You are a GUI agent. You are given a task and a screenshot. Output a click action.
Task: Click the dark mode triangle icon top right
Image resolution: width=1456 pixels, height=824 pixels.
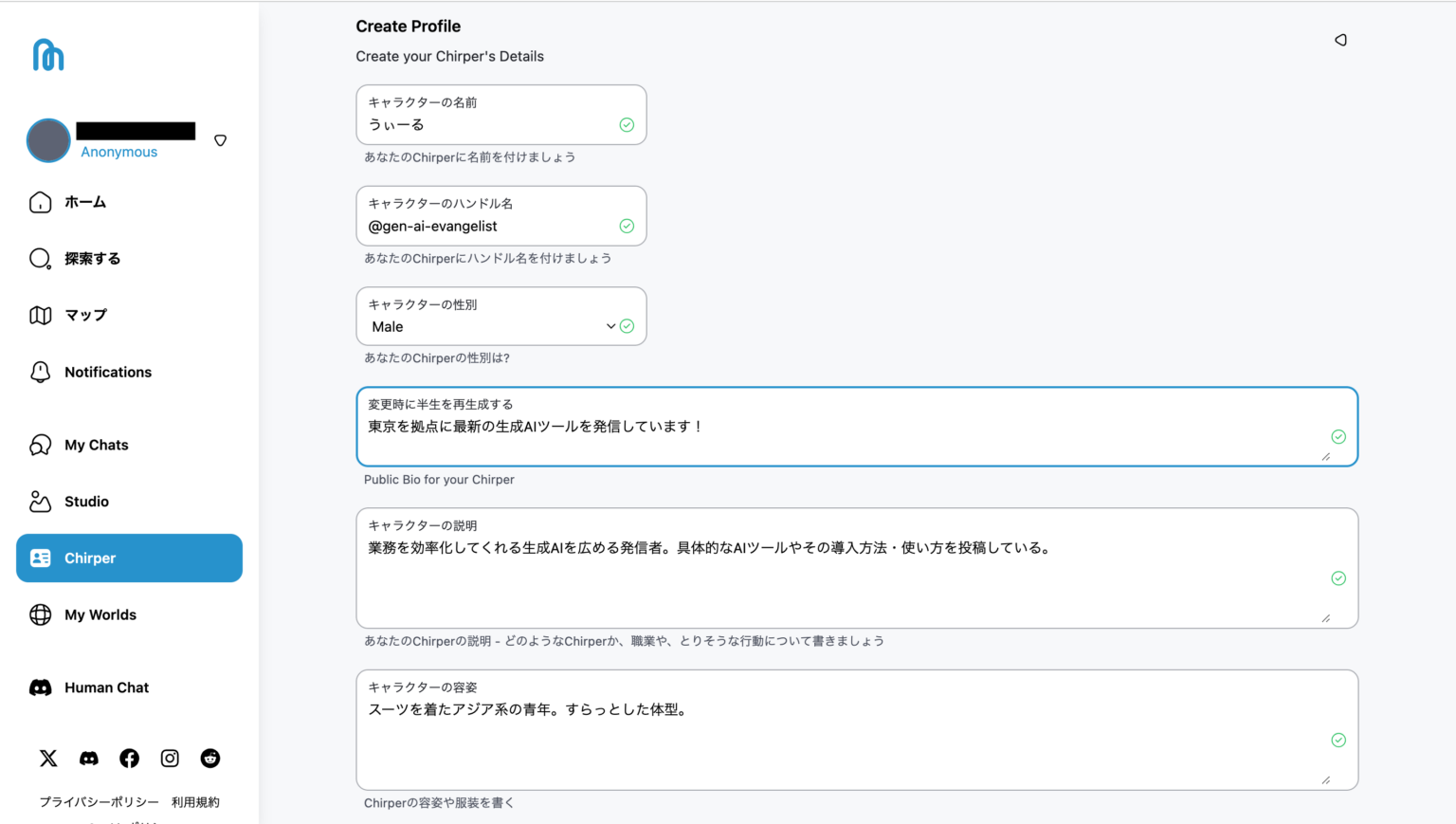[1340, 40]
